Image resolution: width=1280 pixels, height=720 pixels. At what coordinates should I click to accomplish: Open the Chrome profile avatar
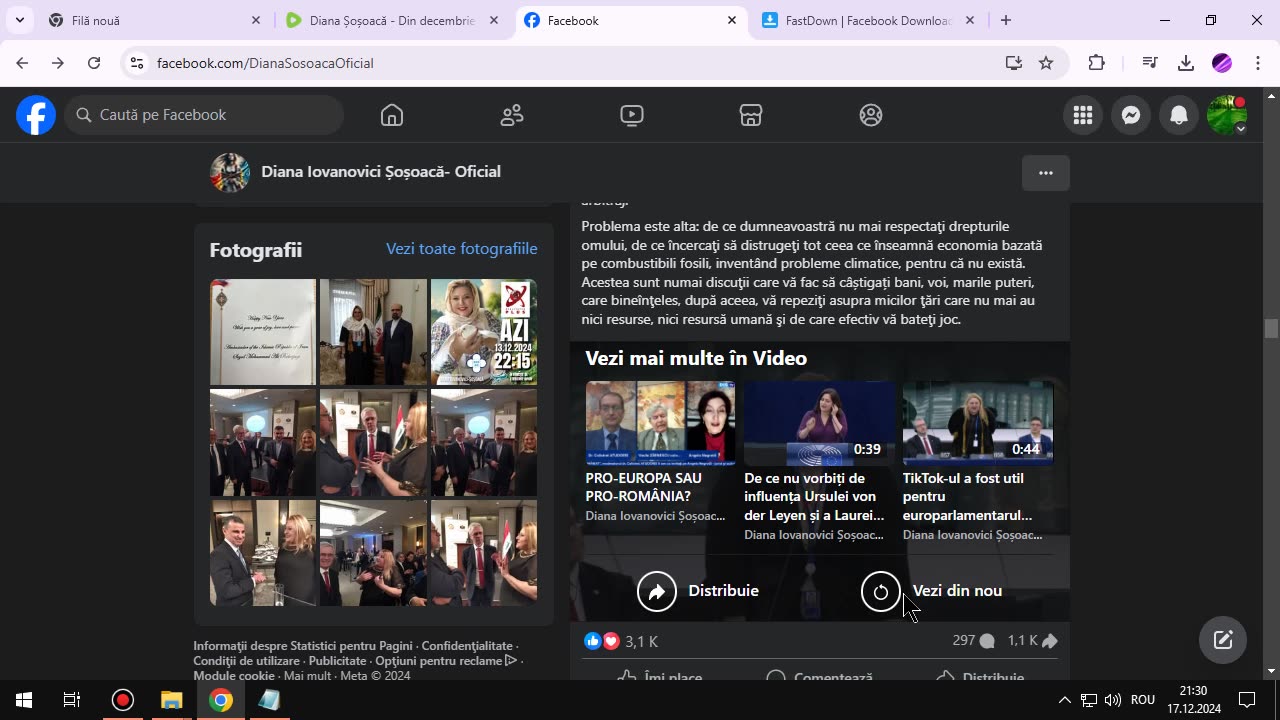(1222, 63)
